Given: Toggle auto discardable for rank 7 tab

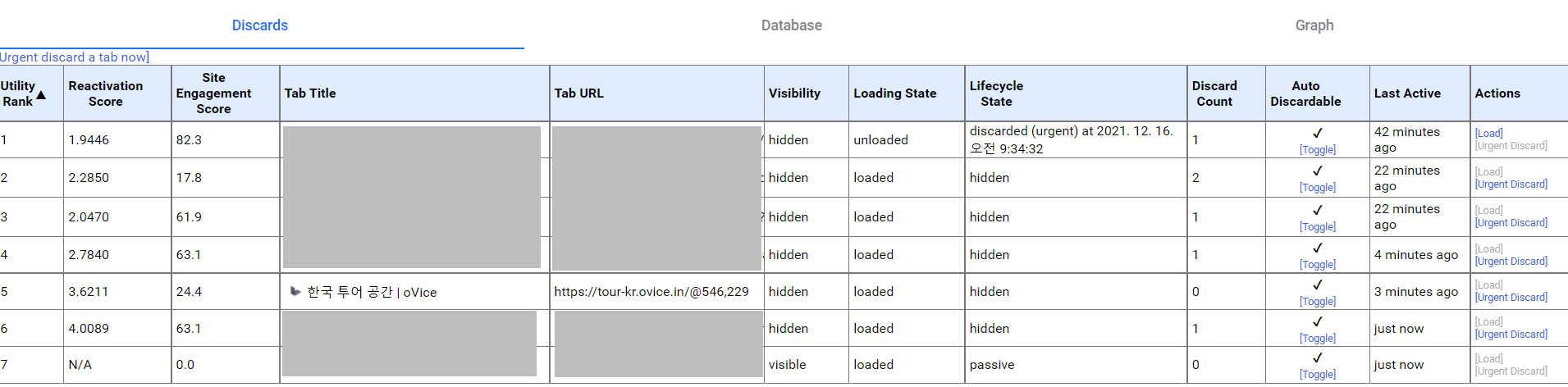Looking at the screenshot, I should point(1318,375).
